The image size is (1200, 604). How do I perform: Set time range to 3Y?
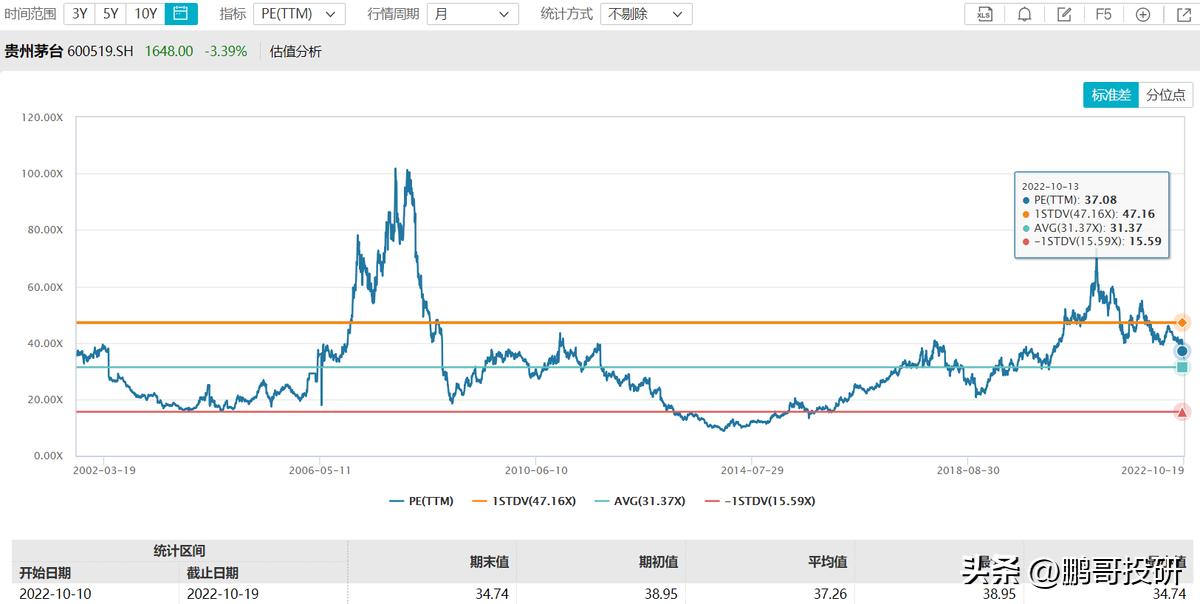79,14
